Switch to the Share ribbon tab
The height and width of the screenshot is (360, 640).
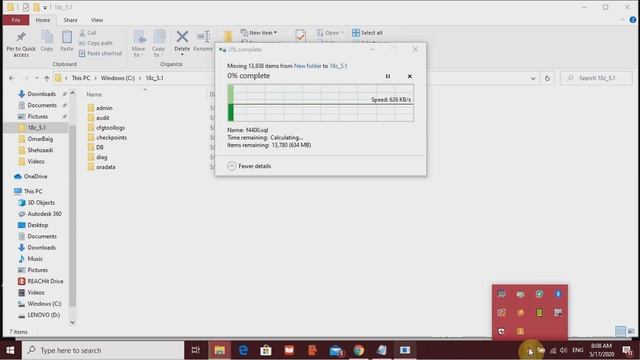click(x=70, y=20)
